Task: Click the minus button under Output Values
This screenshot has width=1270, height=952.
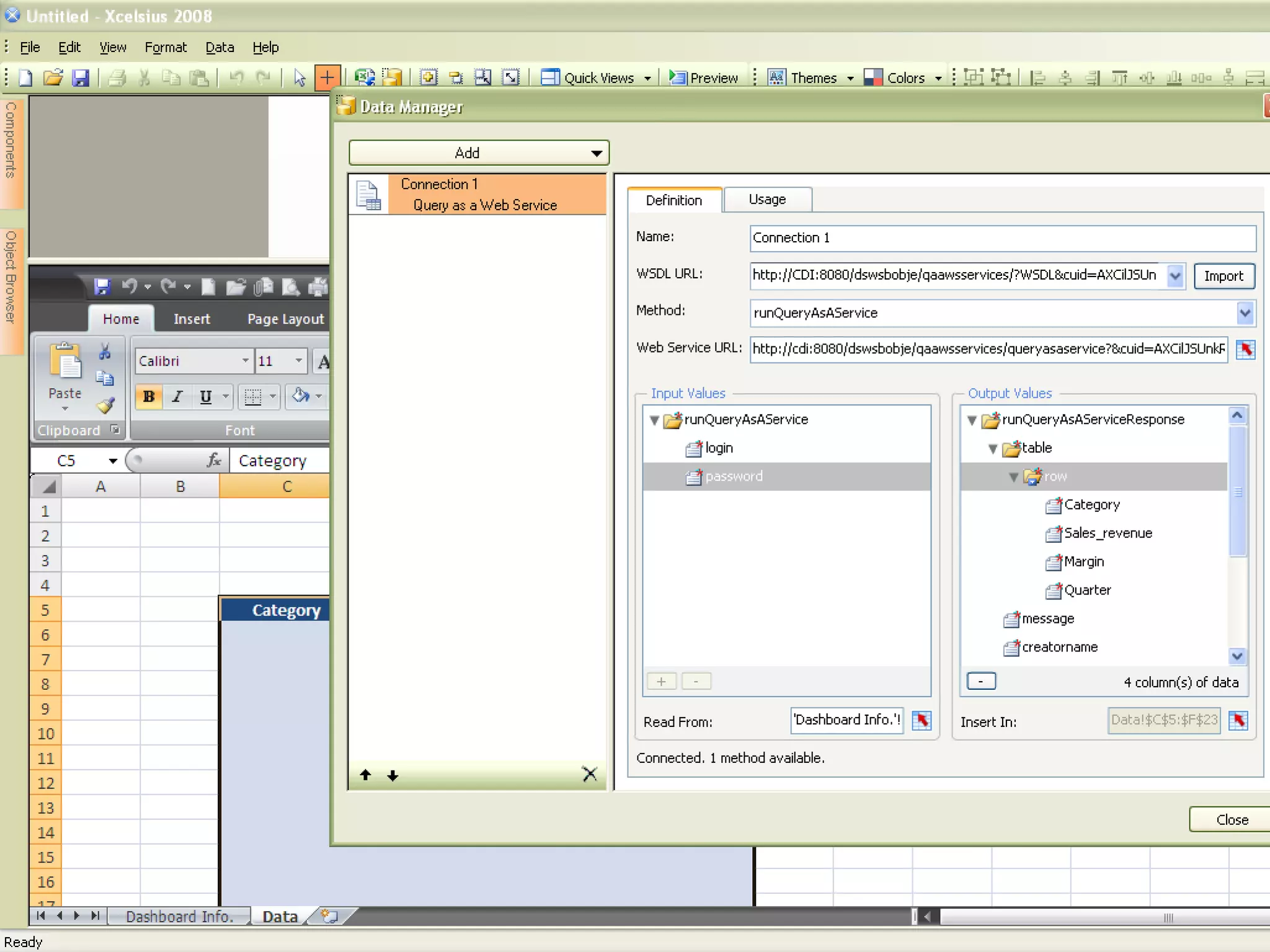Action: tap(981, 682)
